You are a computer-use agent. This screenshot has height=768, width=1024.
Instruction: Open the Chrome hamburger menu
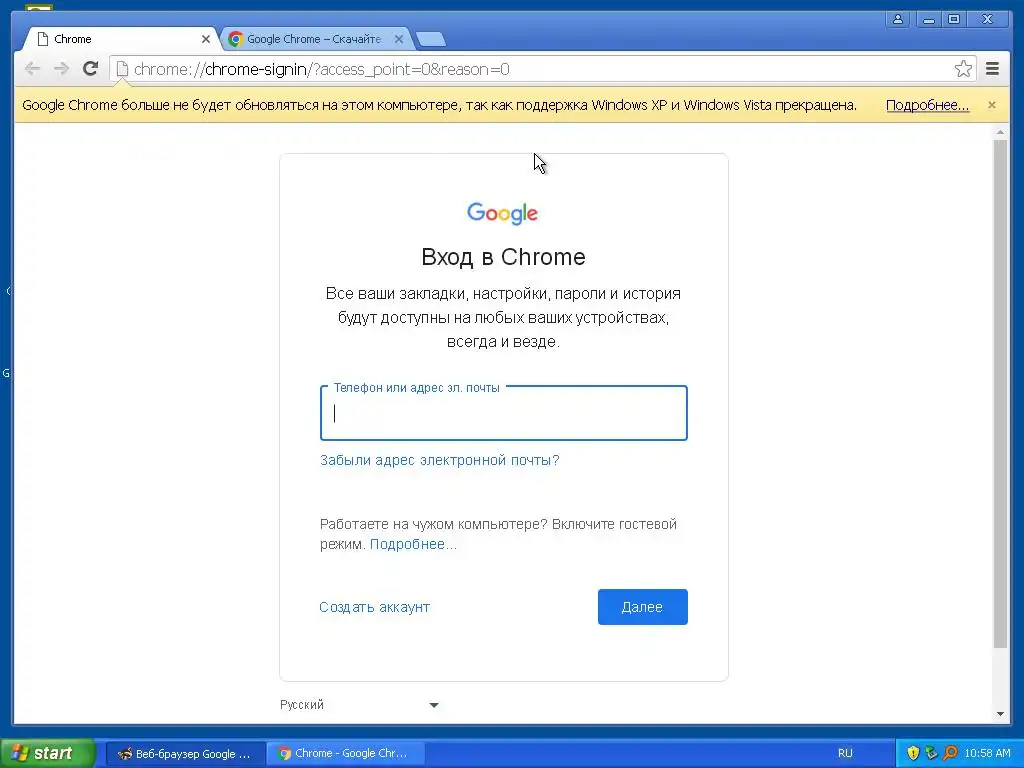click(x=993, y=69)
